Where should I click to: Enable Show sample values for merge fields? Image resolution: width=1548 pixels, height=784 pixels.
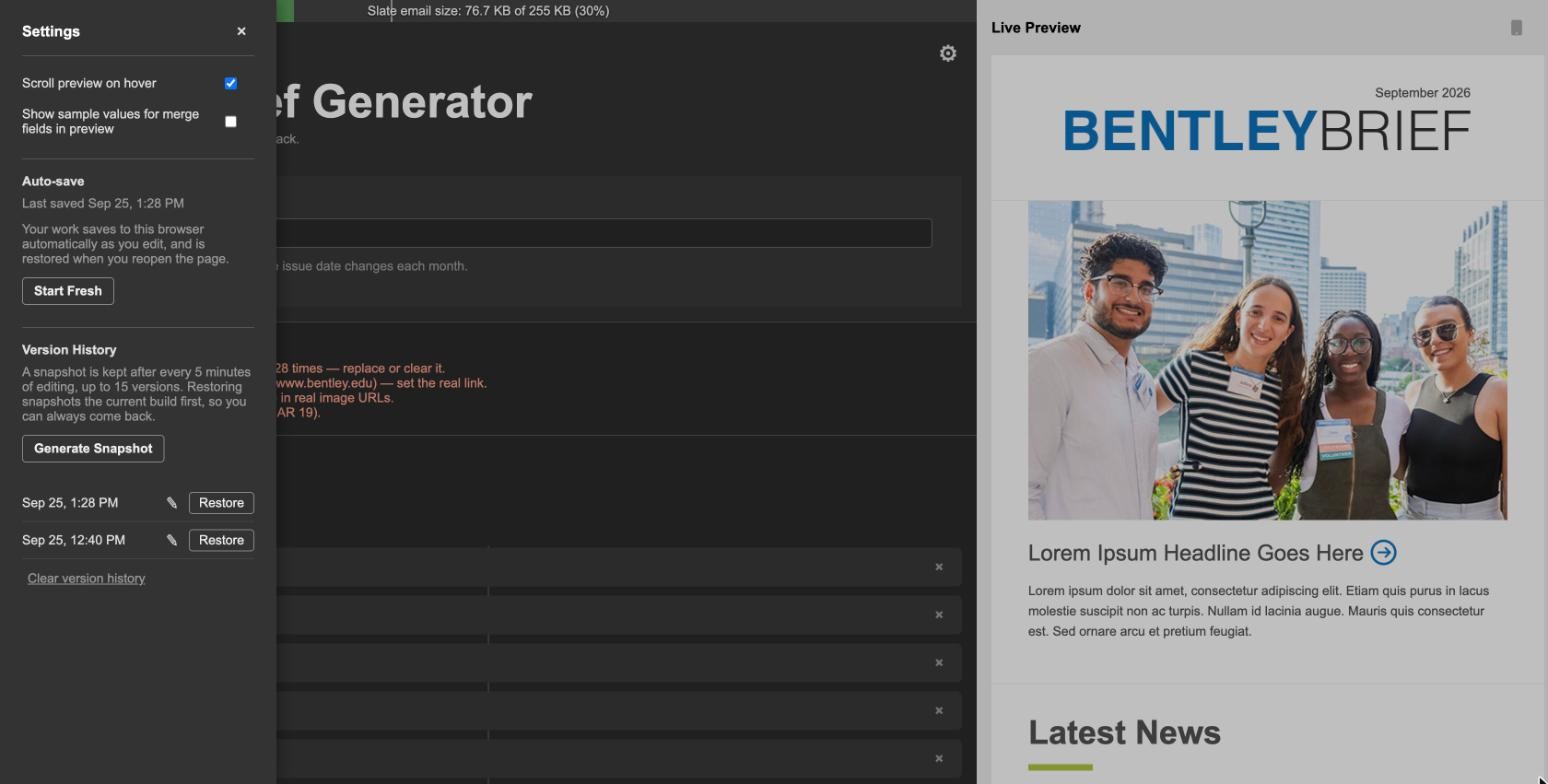(x=231, y=121)
